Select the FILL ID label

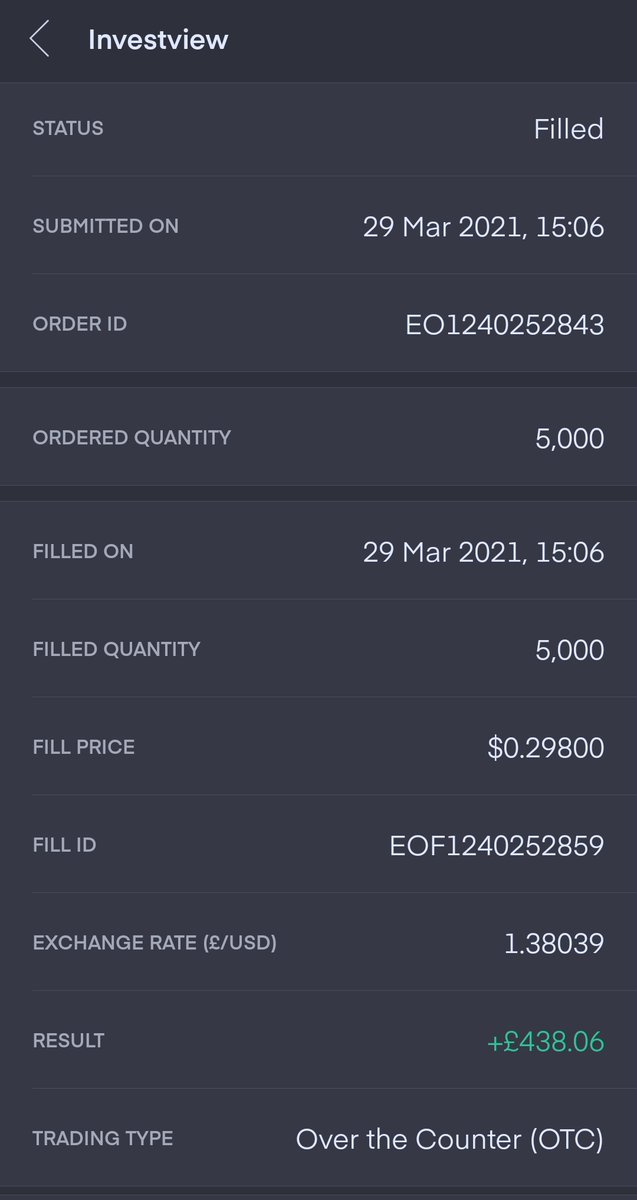(x=64, y=845)
